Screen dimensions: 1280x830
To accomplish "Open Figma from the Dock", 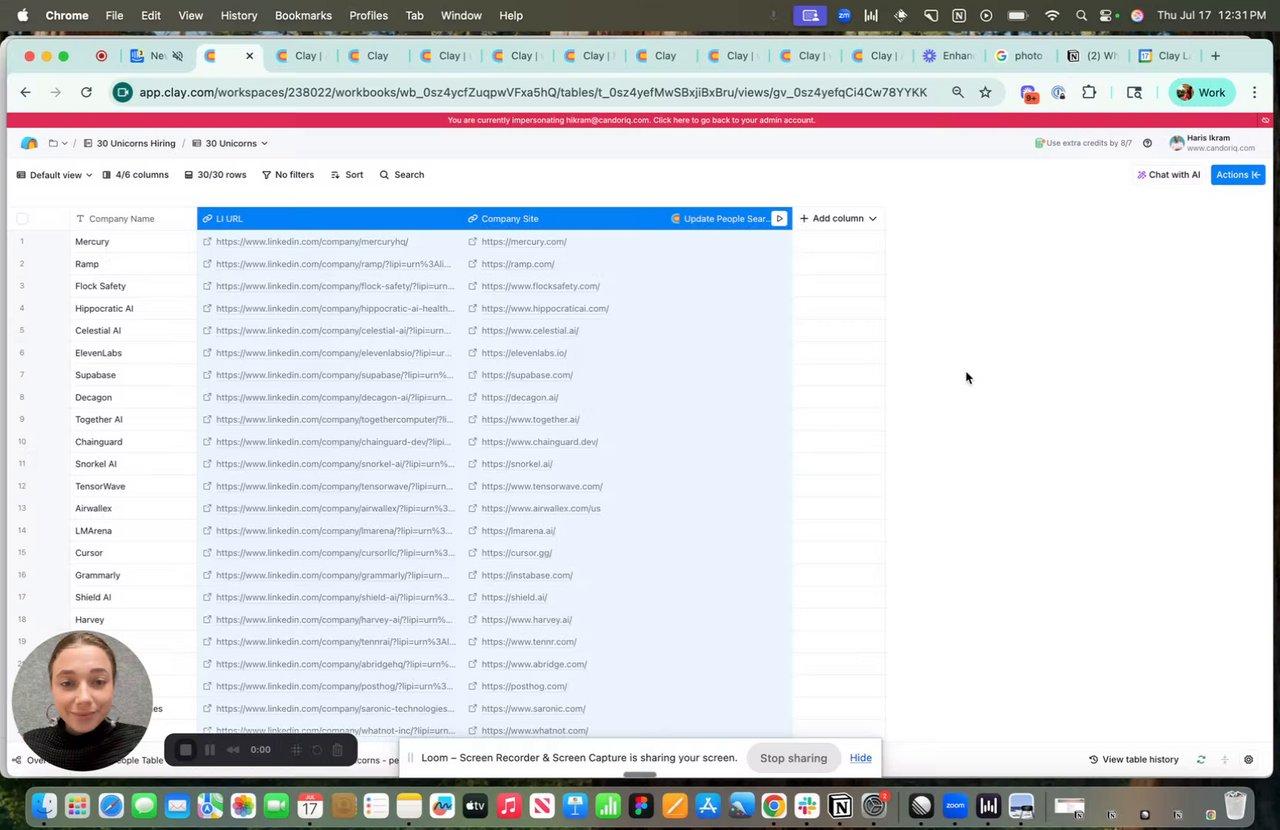I will click(641, 805).
